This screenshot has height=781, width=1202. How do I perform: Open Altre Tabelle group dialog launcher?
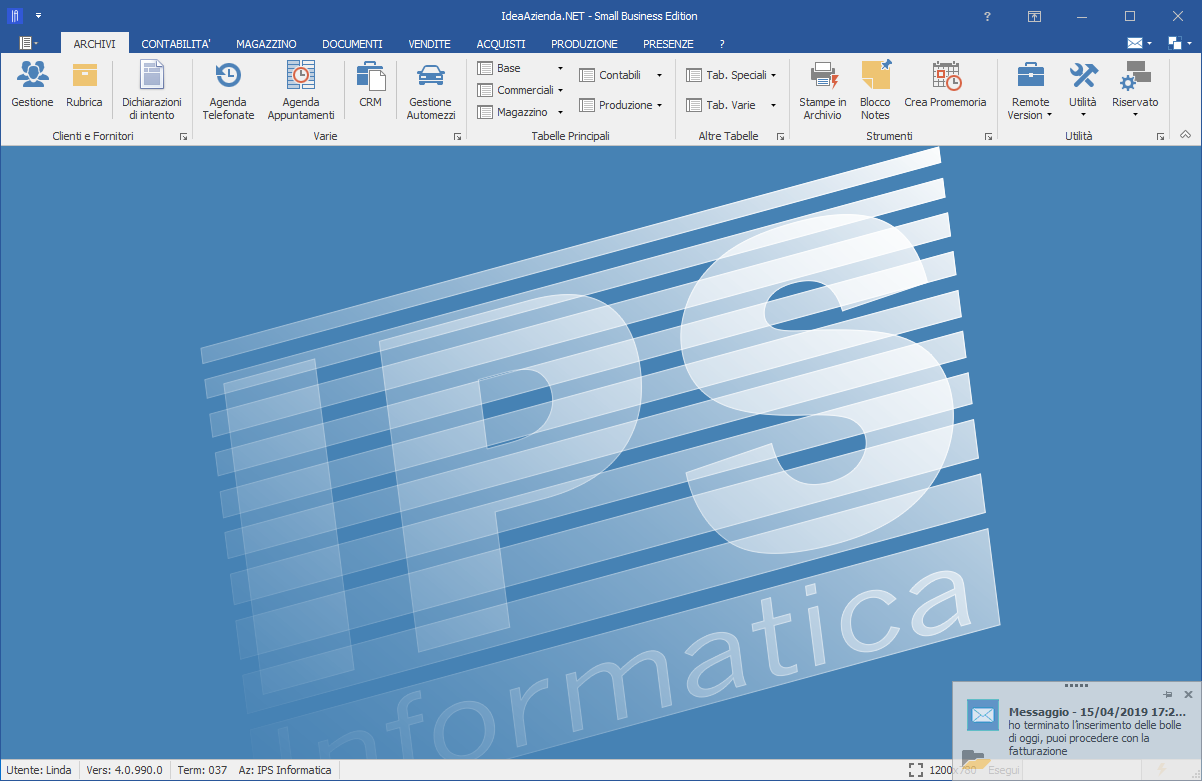tap(780, 136)
